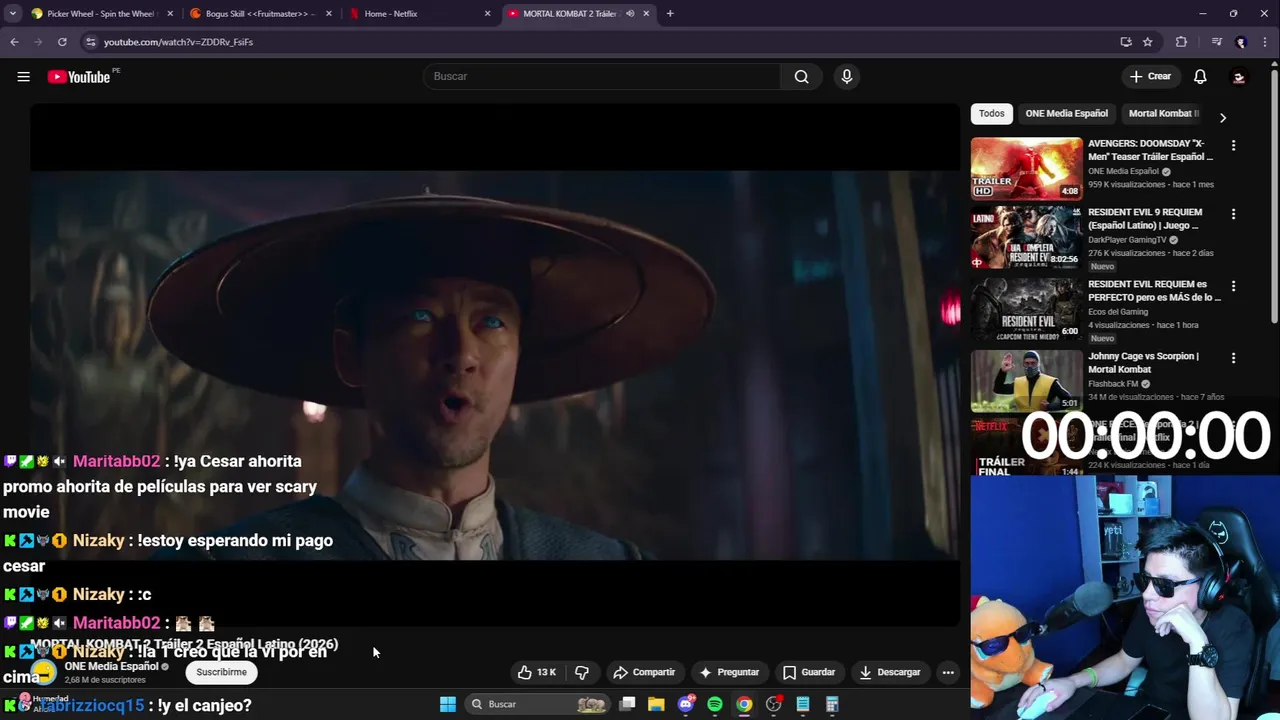
Task: Click the magnifier search button
Action: point(801,77)
